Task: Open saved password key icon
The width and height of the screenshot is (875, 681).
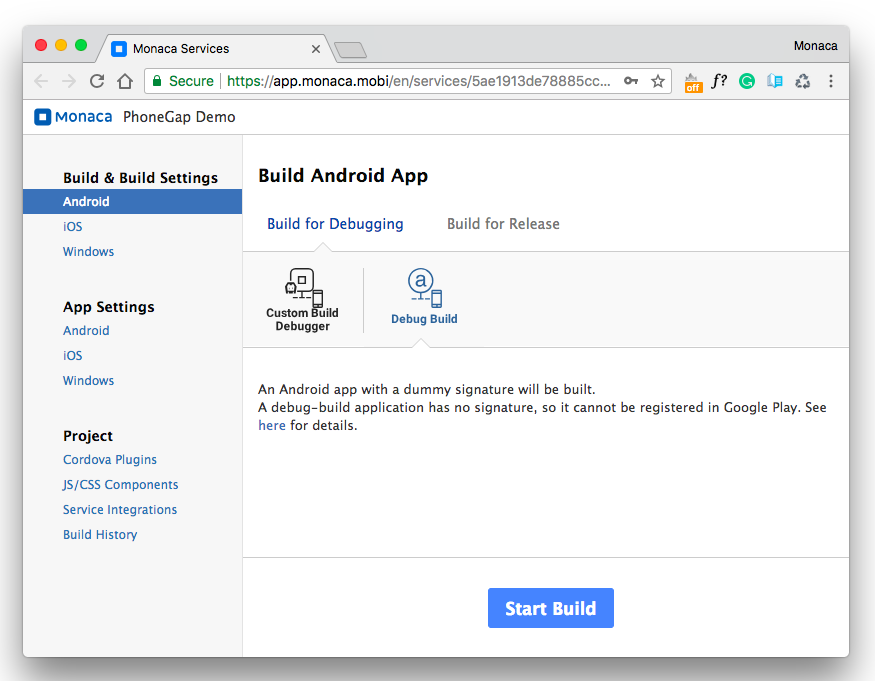Action: 631,81
